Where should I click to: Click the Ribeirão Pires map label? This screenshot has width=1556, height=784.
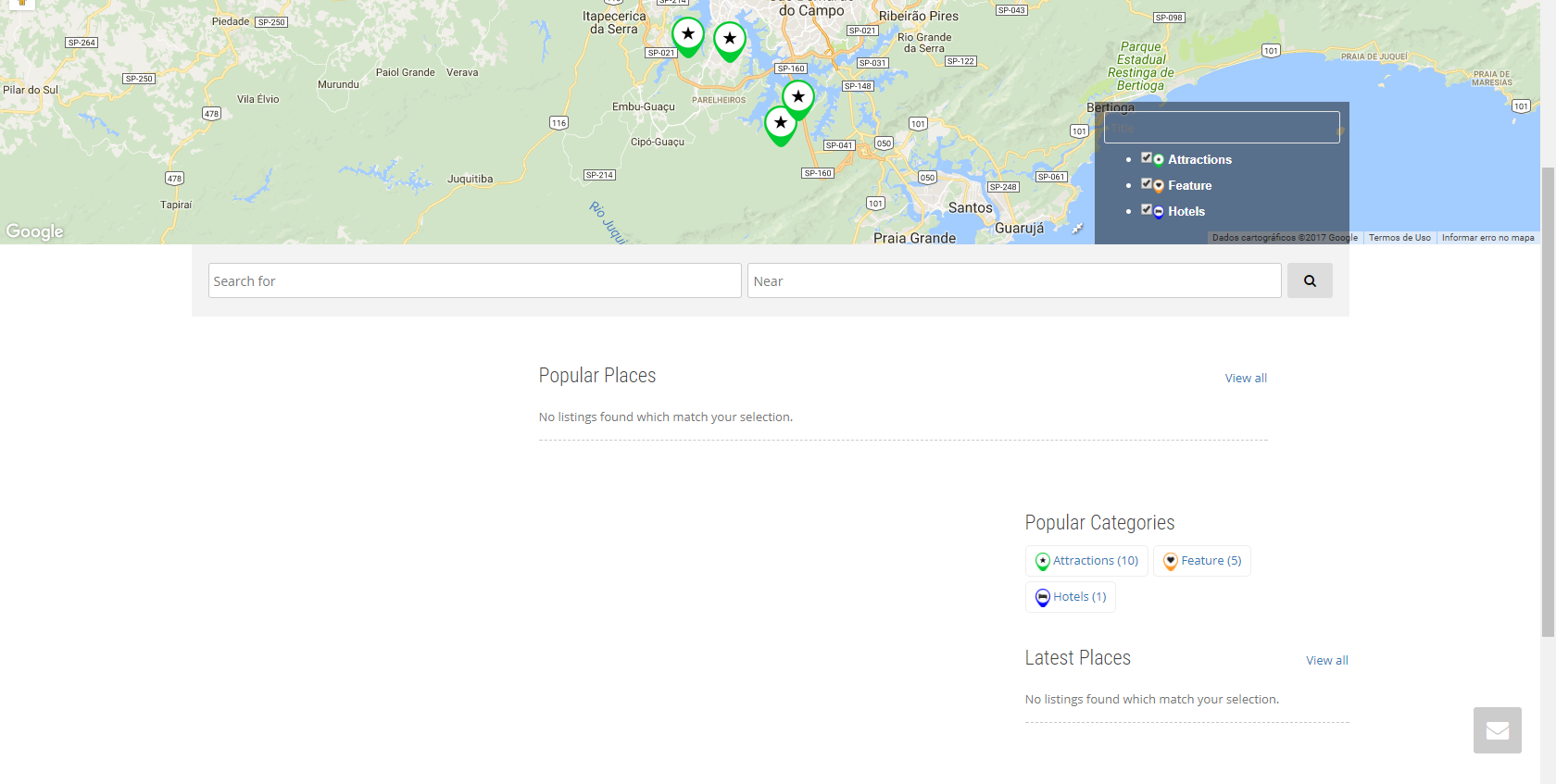(919, 16)
